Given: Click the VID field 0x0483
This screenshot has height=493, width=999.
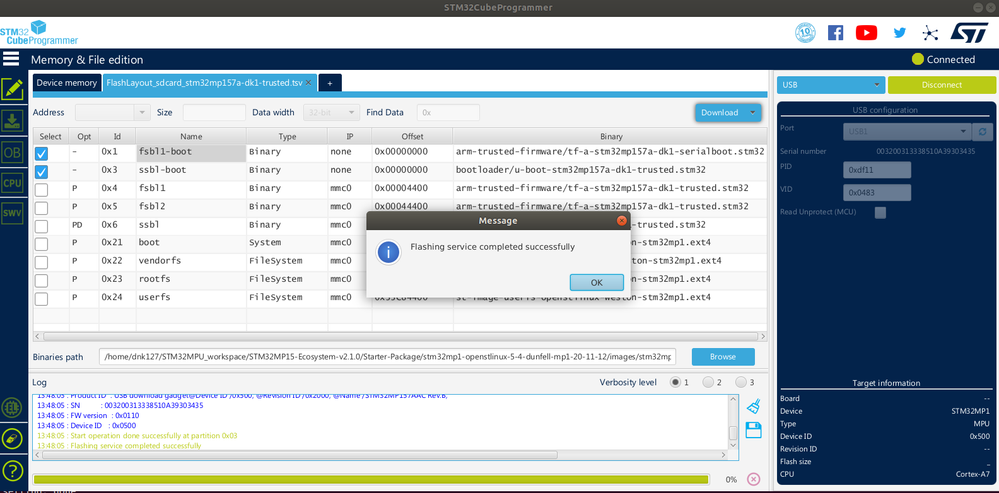Looking at the screenshot, I should point(877,192).
